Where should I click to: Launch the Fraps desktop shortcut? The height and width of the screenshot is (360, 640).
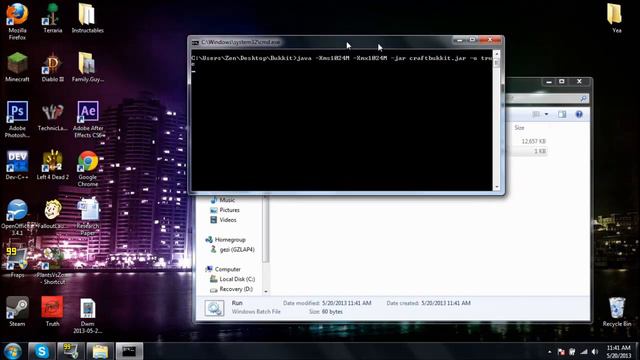[16, 263]
